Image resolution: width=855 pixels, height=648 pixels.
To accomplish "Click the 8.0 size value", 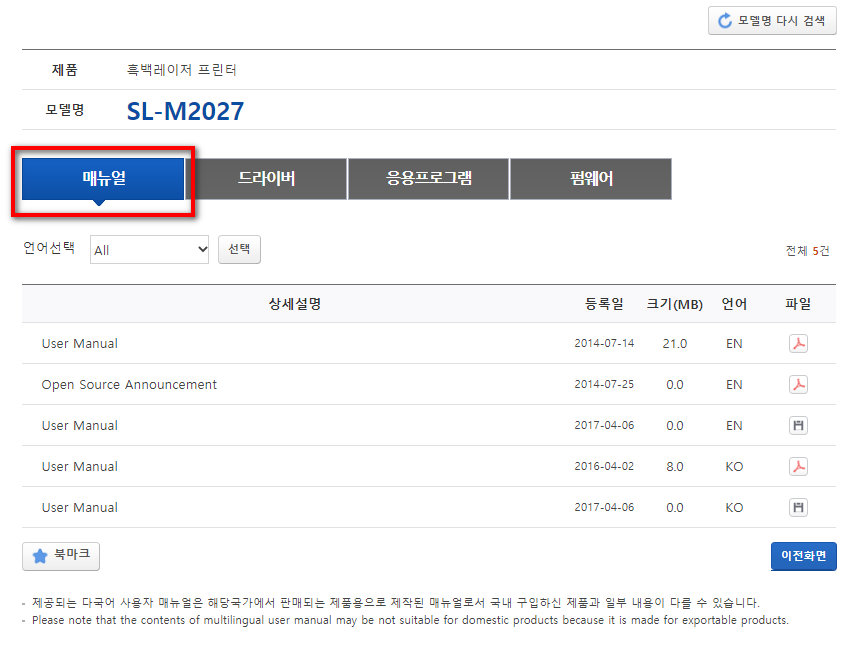I will tap(675, 466).
